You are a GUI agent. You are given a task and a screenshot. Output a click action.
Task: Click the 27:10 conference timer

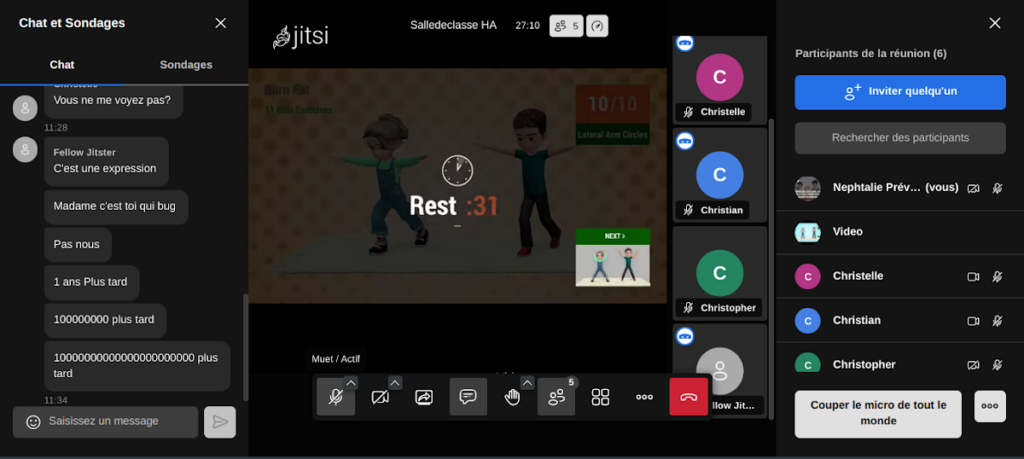click(x=528, y=25)
